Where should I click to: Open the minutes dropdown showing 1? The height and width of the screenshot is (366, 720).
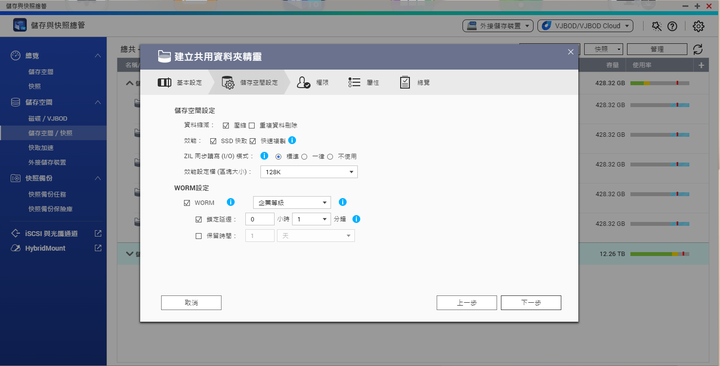point(311,220)
